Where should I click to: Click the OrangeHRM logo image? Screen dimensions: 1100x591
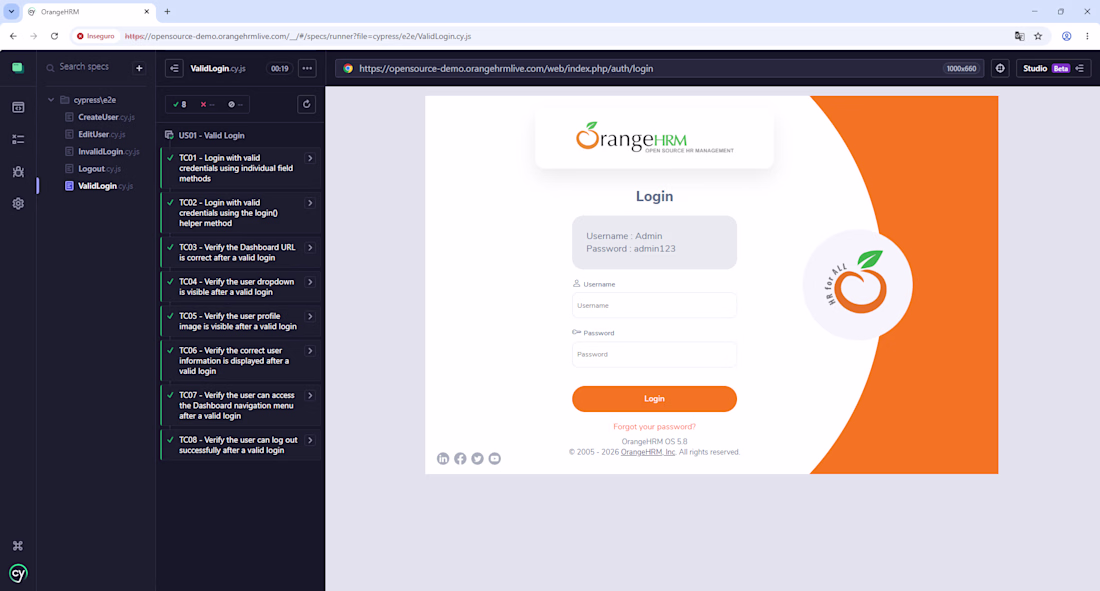pos(654,138)
